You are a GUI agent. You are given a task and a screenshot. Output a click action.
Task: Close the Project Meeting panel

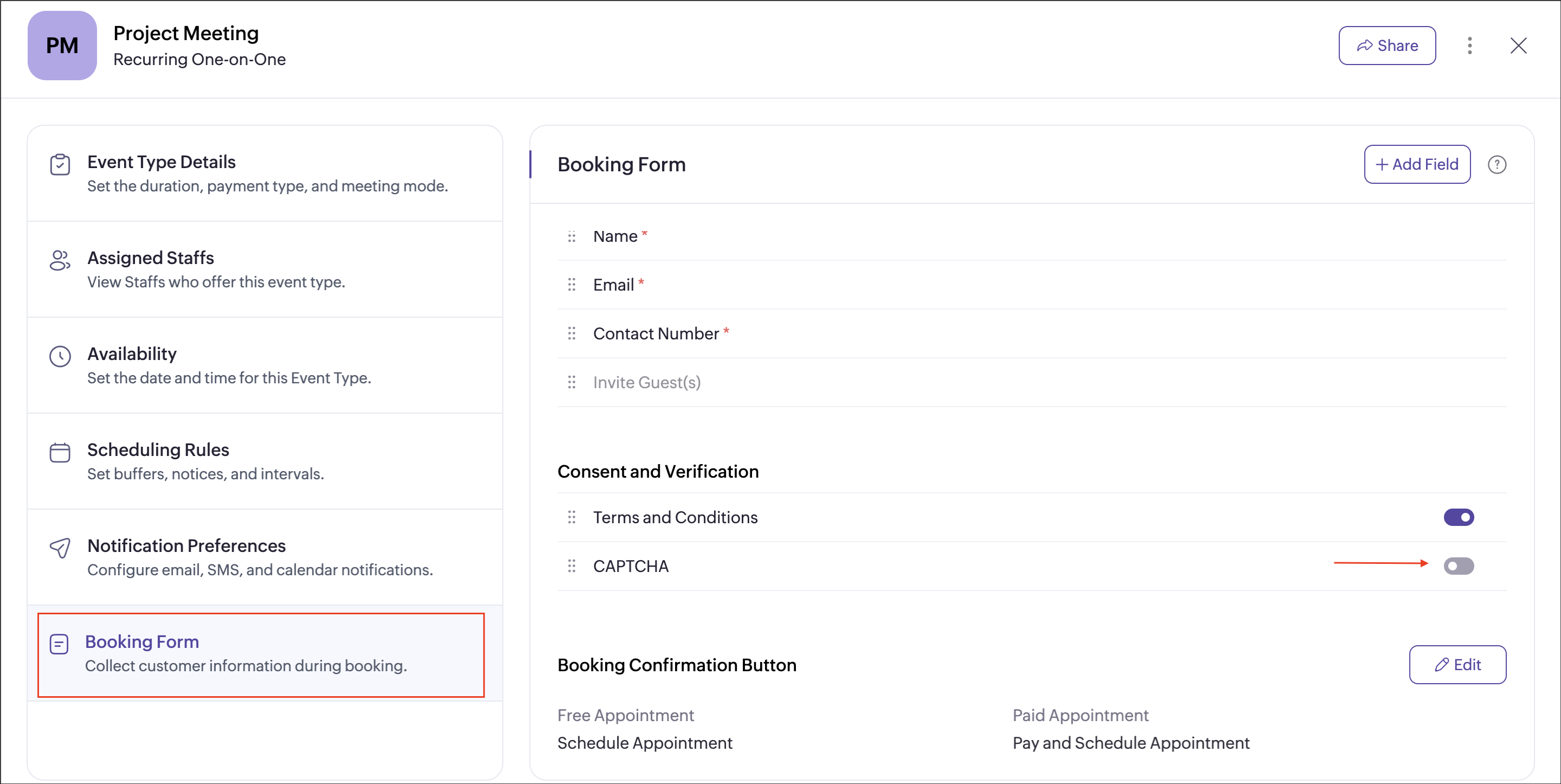click(1518, 46)
